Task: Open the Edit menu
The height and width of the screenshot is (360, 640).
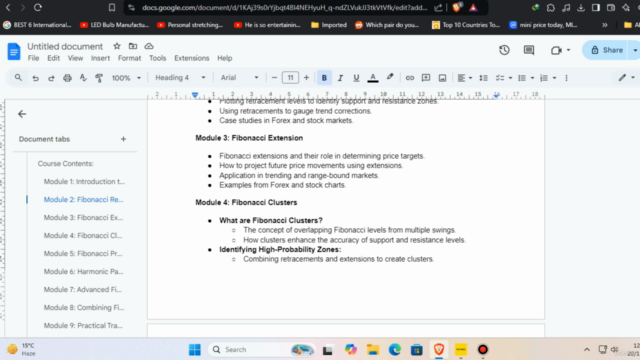Action: (53, 58)
